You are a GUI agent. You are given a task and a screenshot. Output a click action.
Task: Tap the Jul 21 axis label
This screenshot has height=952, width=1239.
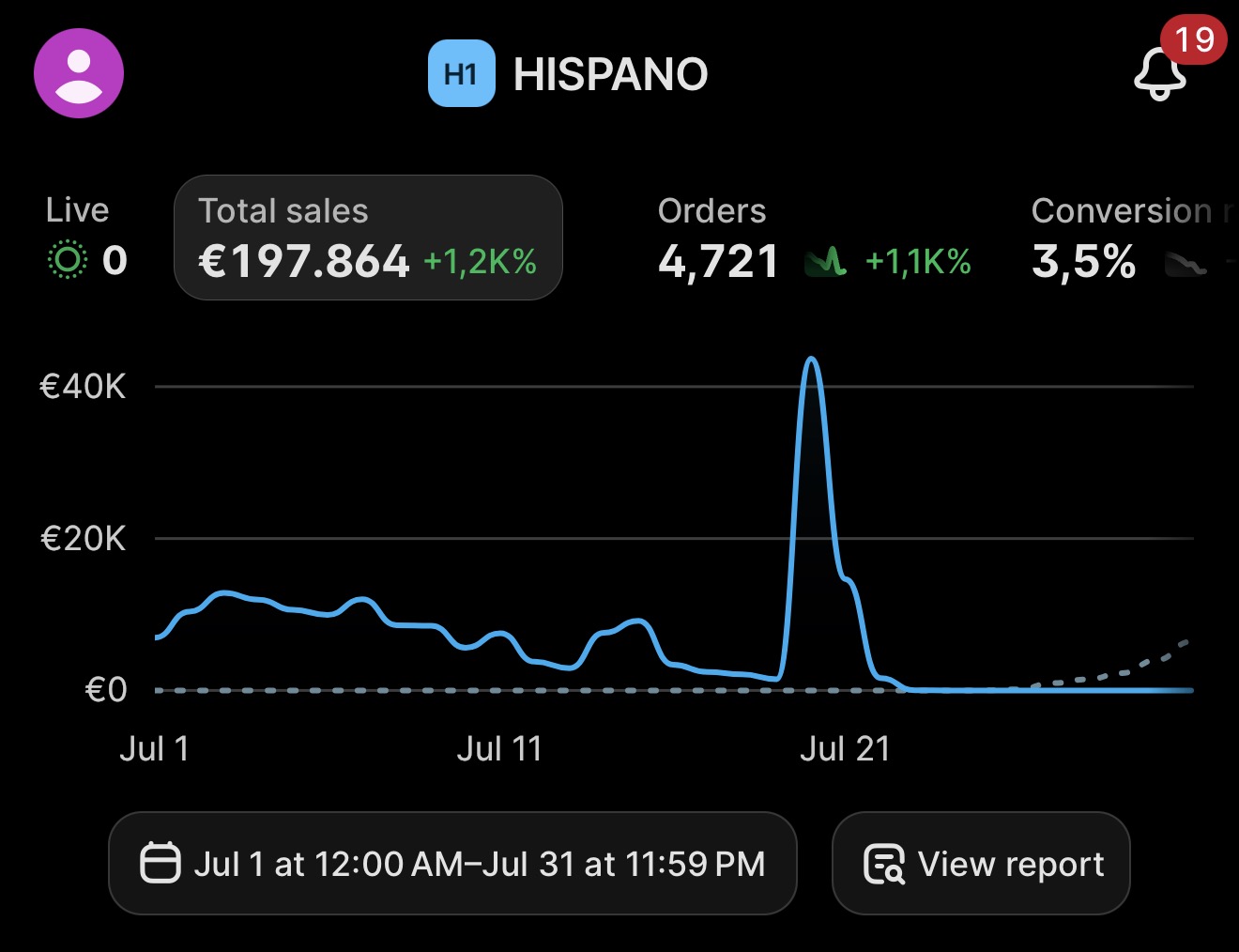click(x=845, y=748)
